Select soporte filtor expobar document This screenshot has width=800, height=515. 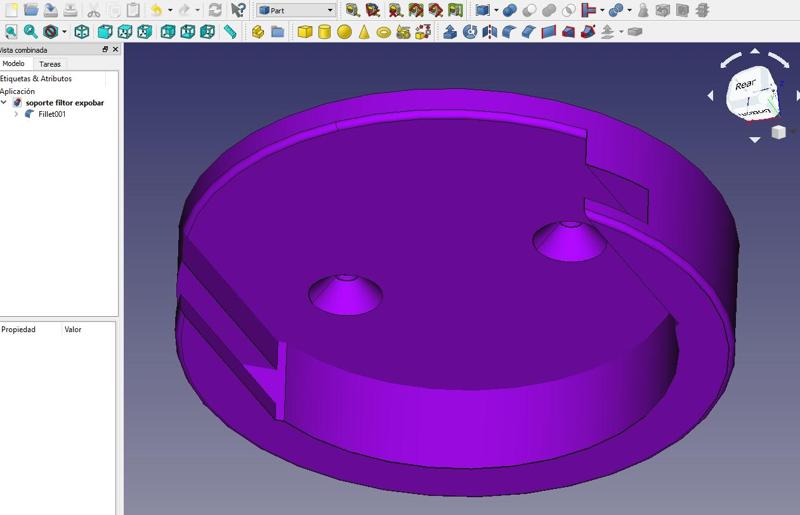tap(65, 103)
